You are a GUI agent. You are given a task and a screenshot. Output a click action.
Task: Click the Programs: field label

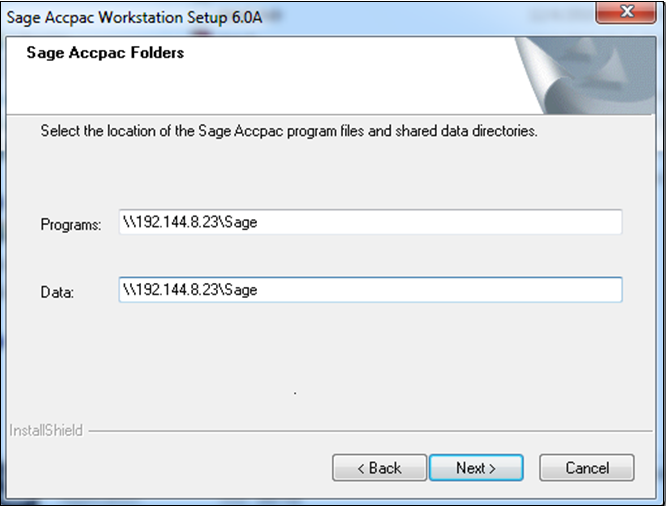pos(71,224)
